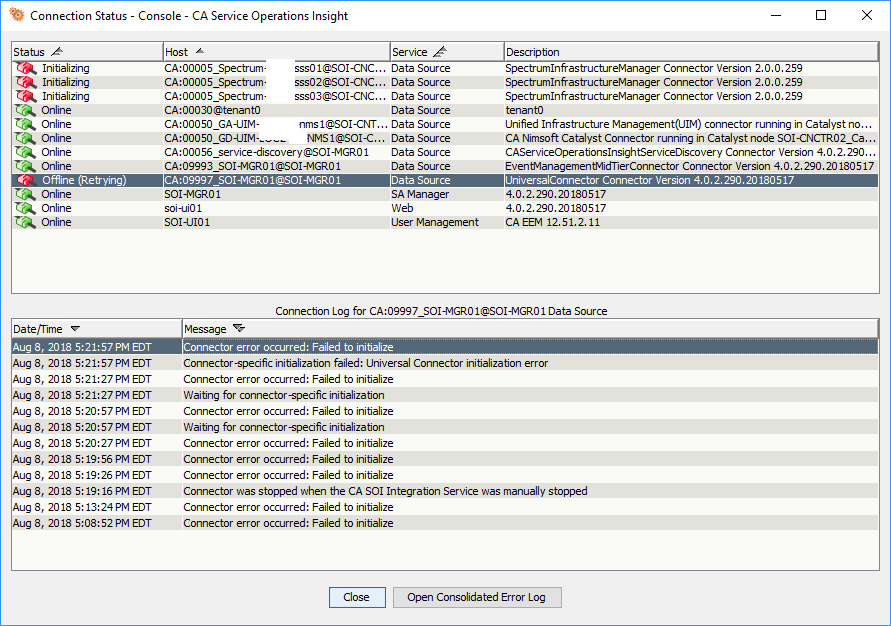The height and width of the screenshot is (626, 891).
Task: Click the Unified Infrastructure Management(UIM) description
Action: [688, 124]
